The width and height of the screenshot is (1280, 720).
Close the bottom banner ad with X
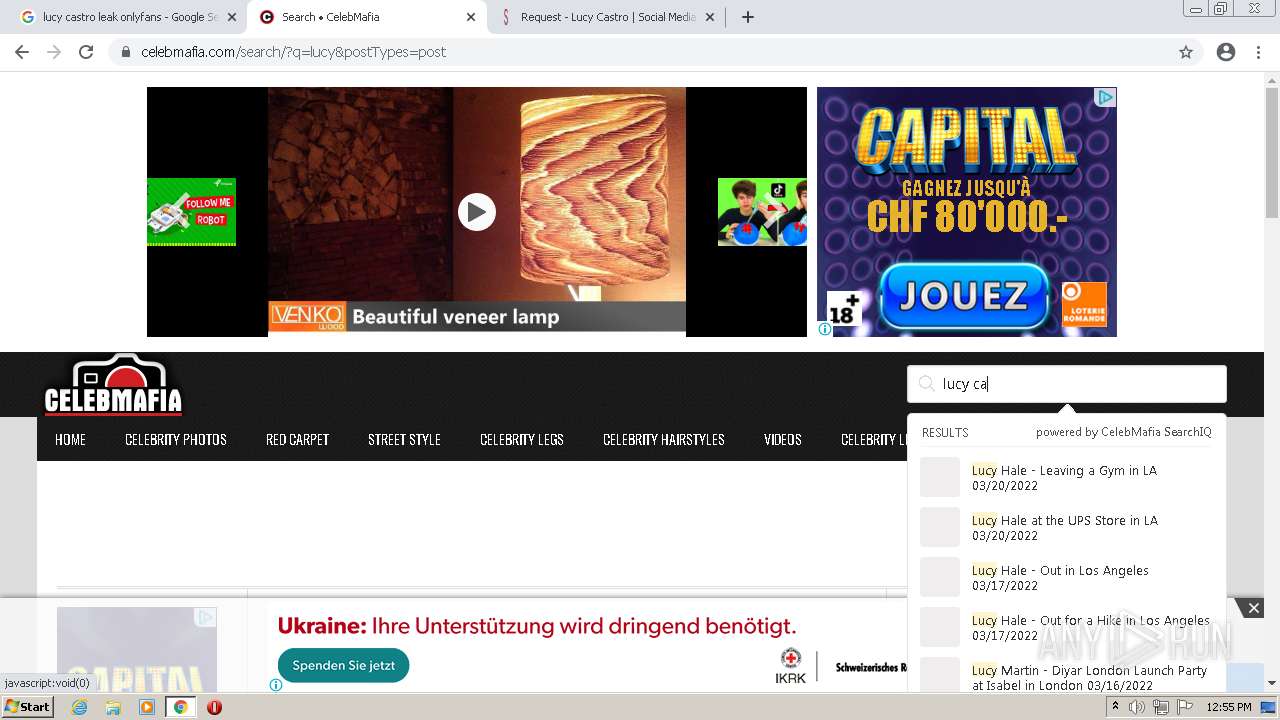[x=1253, y=608]
